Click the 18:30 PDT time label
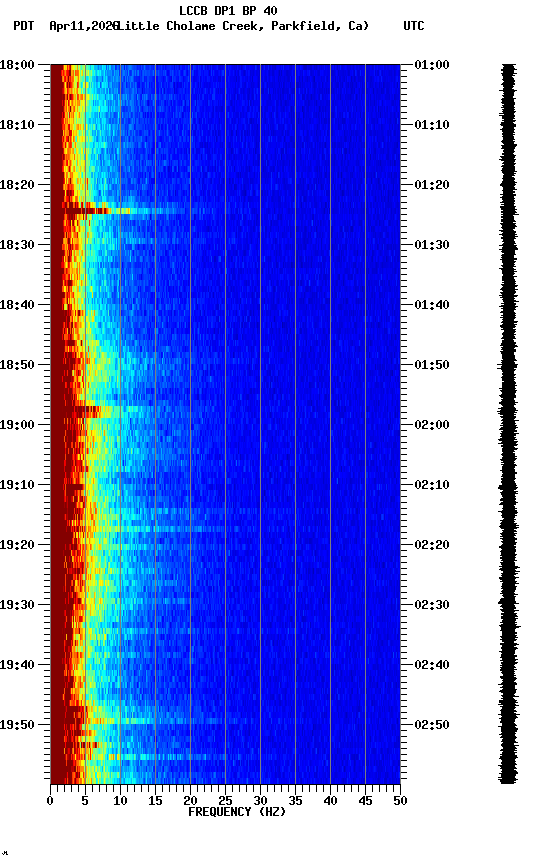This screenshot has height=864, width=552. 17,245
